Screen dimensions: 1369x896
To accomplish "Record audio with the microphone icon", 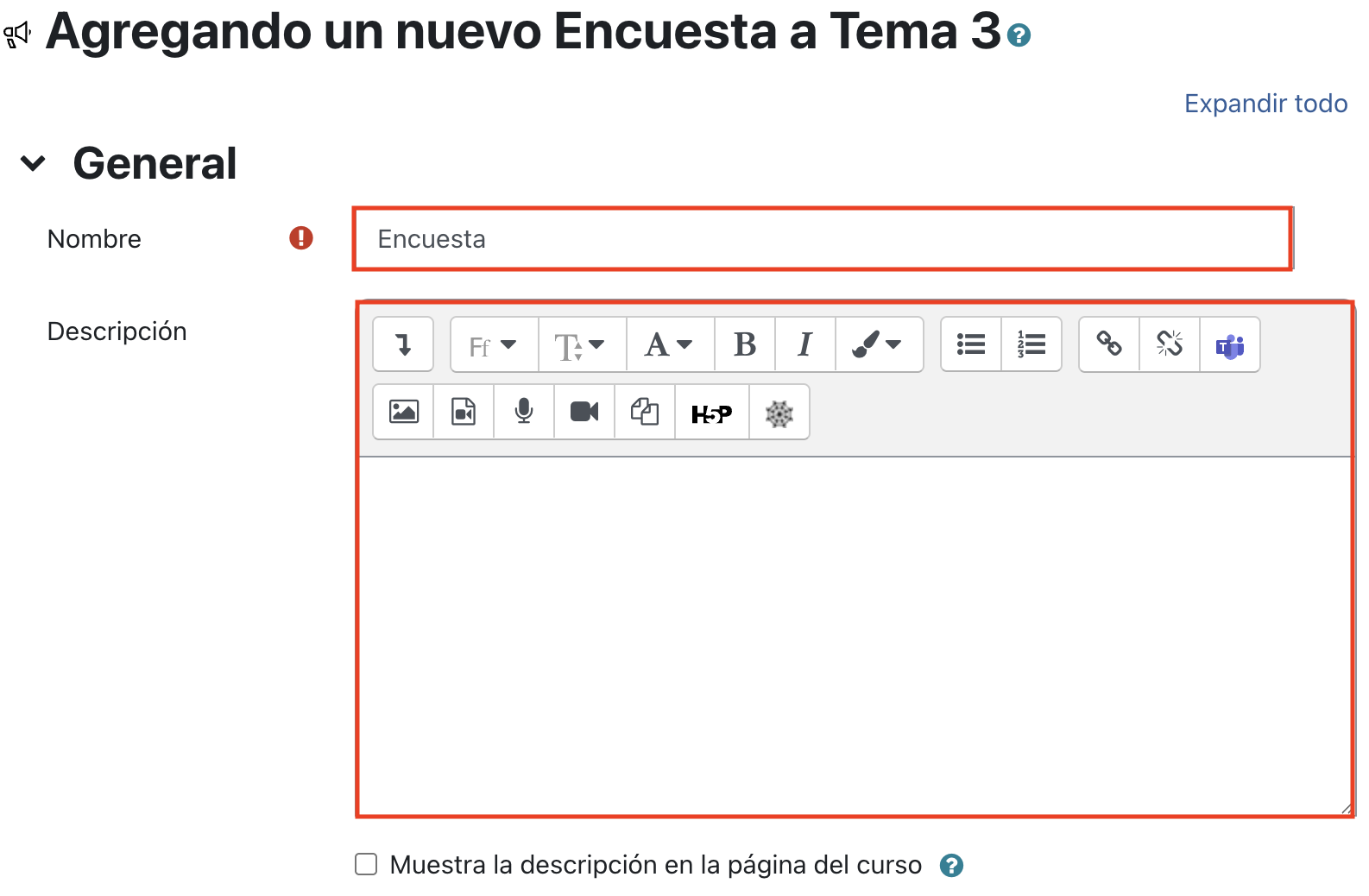I will pos(524,412).
